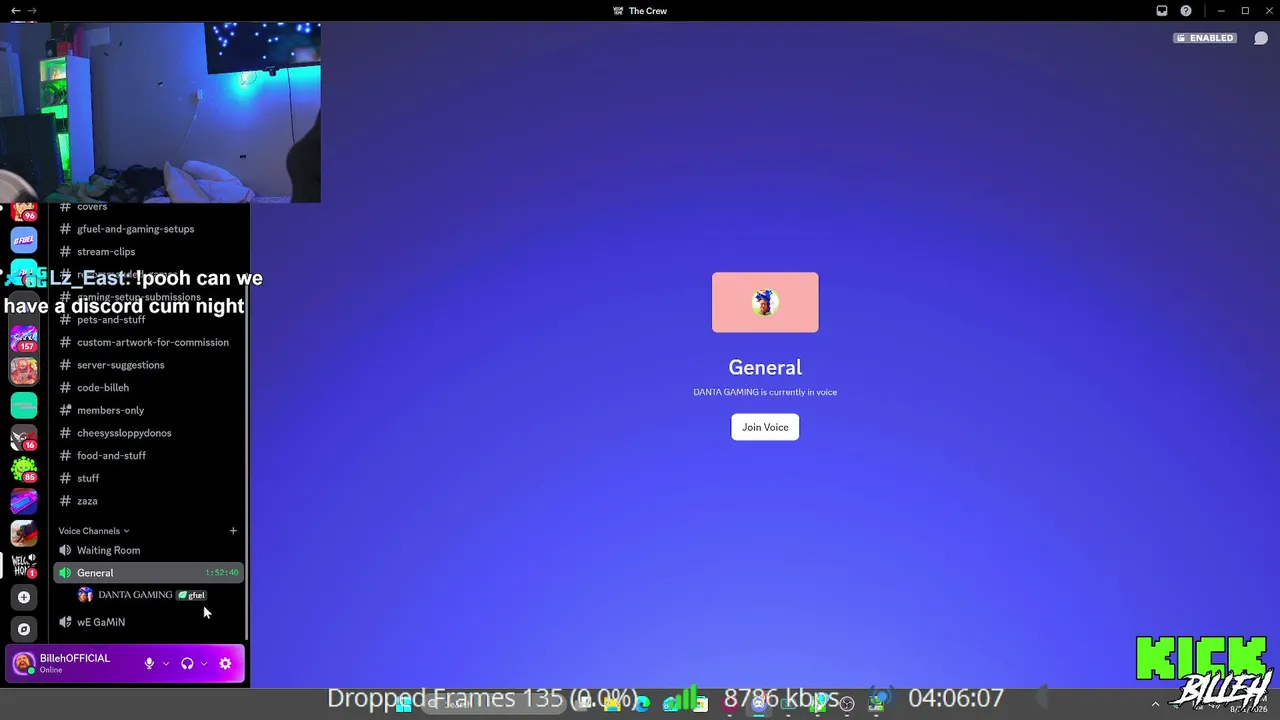
Task: Select the General voice channel in sidebar
Action: pyautogui.click(x=148, y=573)
